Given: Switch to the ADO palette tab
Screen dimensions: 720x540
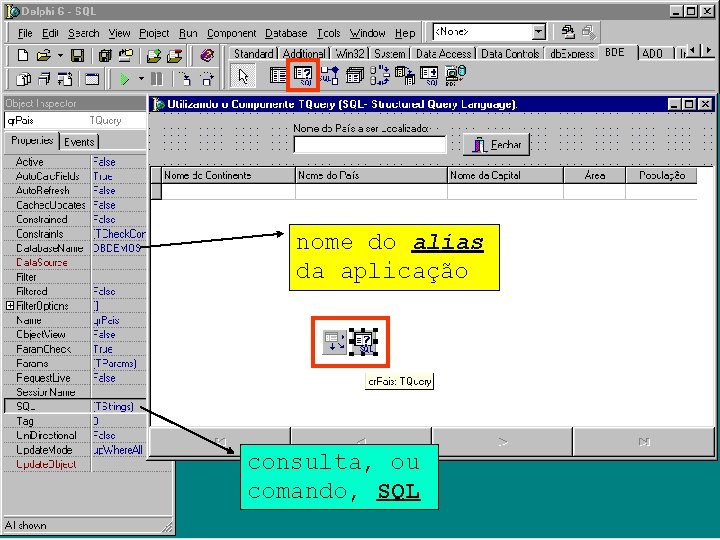Looking at the screenshot, I should tap(652, 54).
